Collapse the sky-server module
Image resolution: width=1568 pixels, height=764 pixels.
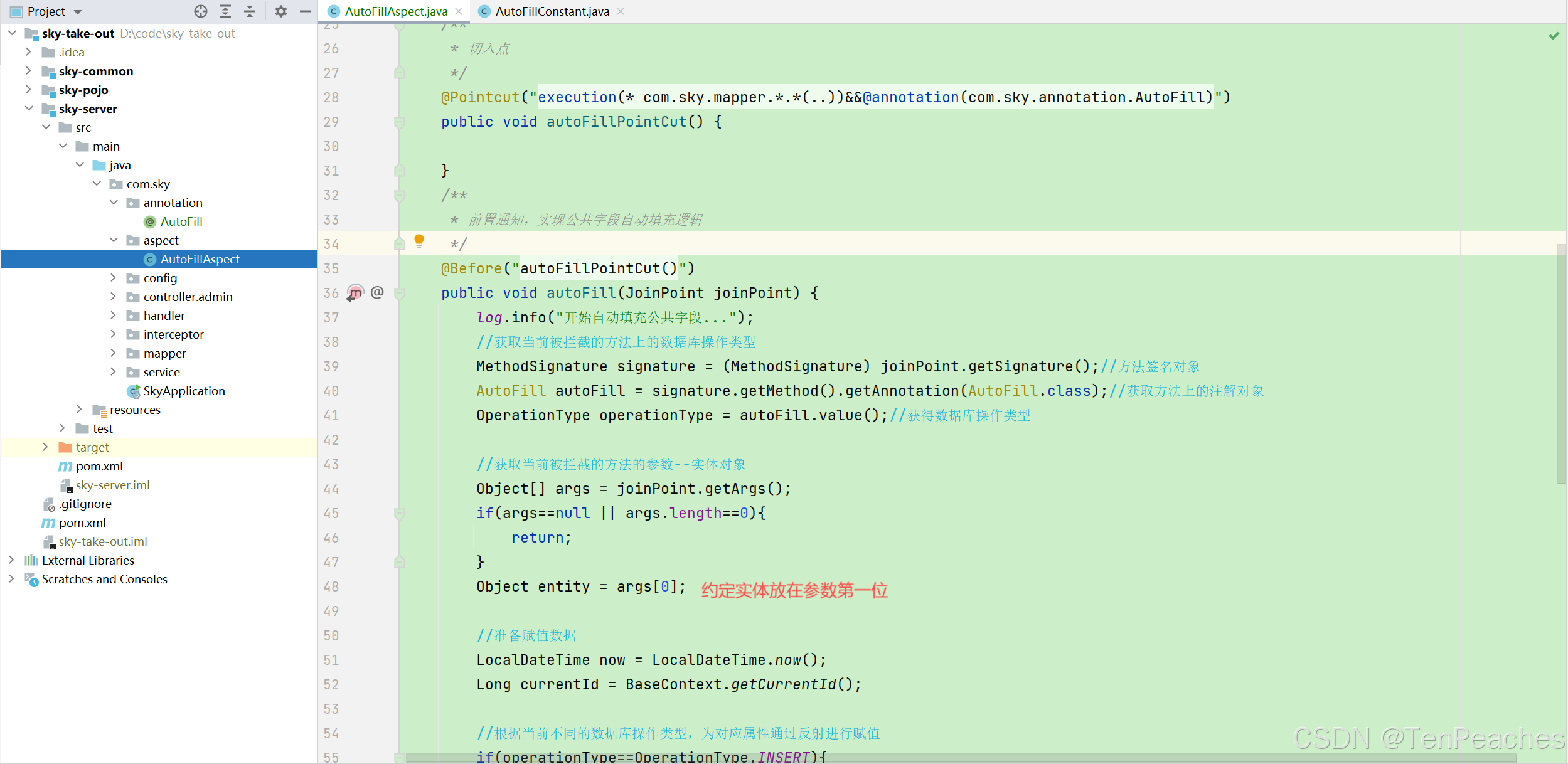click(x=29, y=108)
